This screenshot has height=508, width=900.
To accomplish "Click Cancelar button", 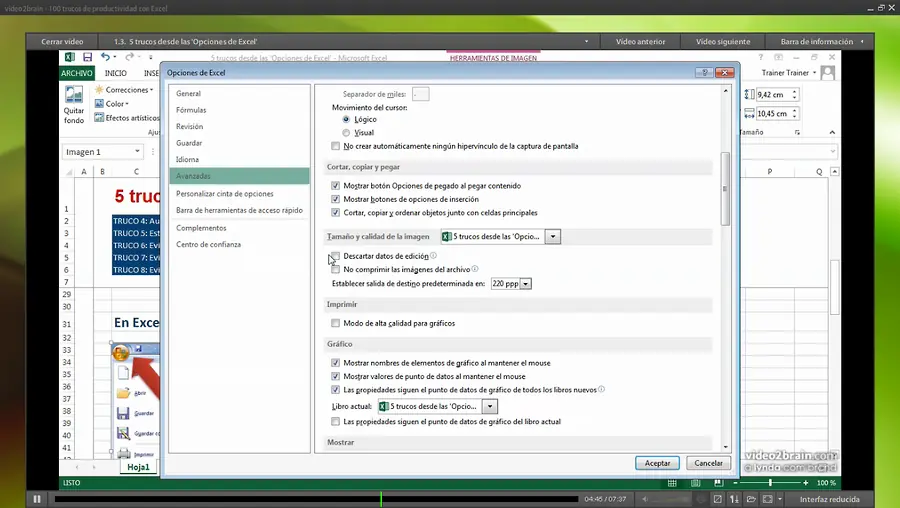I will tap(708, 463).
